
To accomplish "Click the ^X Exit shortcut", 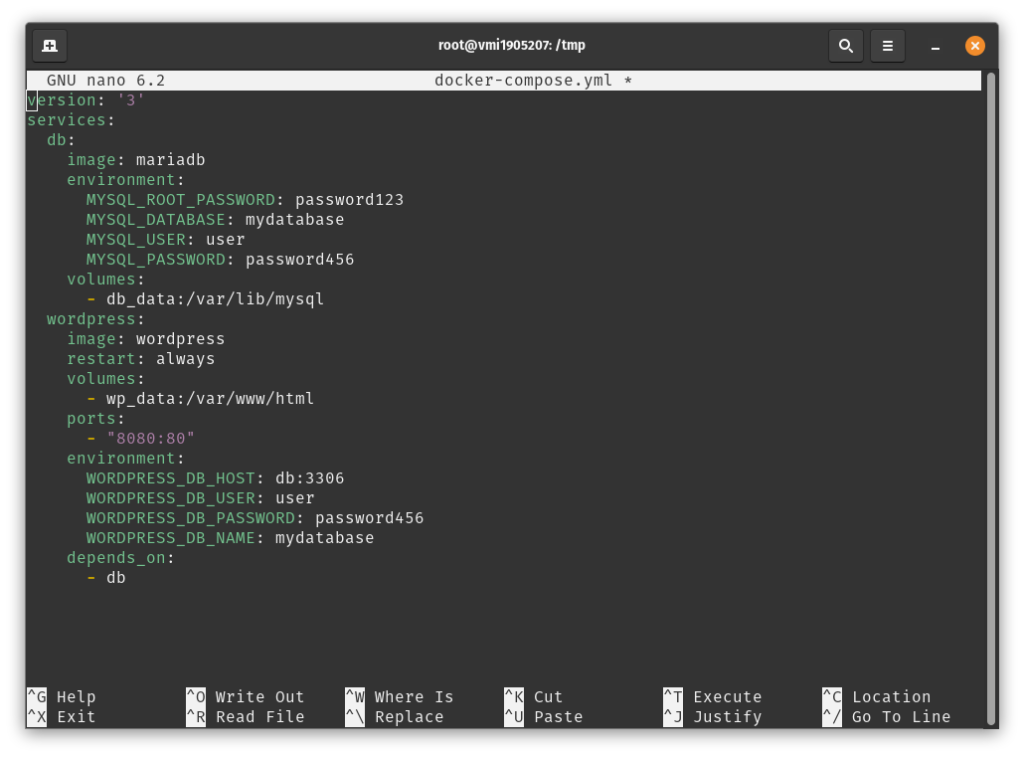I will (x=62, y=717).
